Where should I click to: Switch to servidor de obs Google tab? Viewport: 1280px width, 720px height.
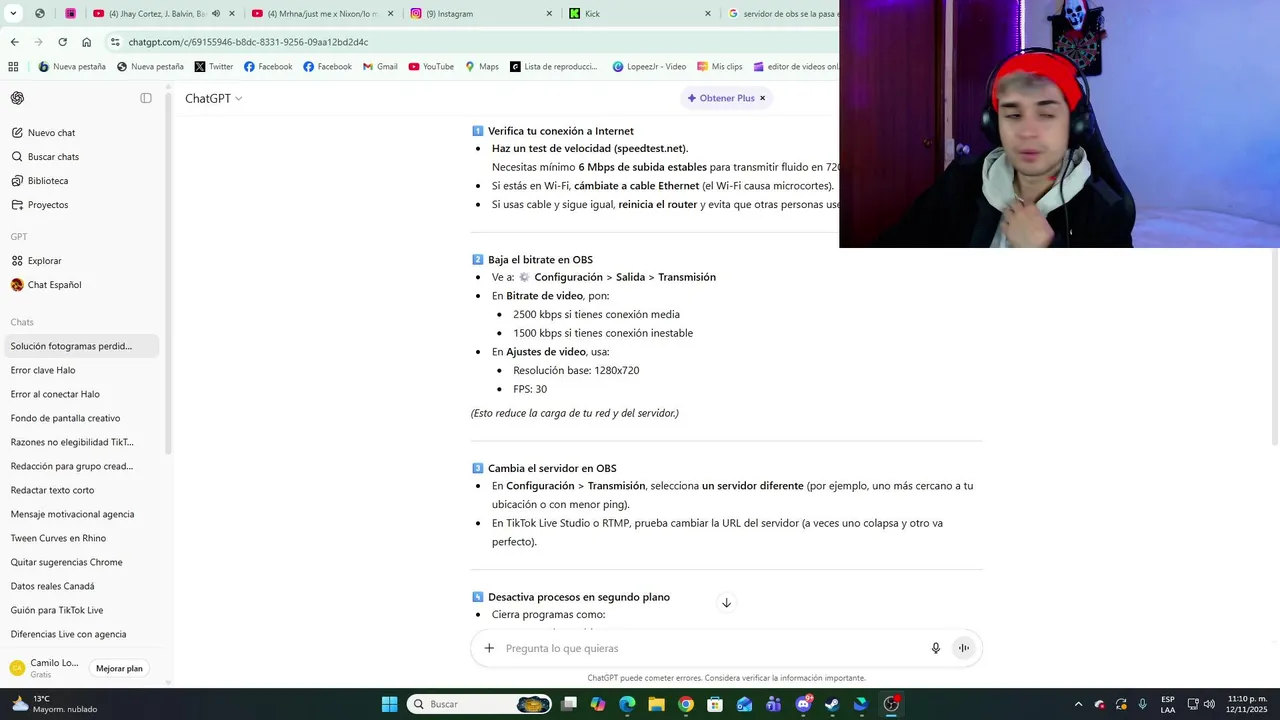(x=781, y=14)
